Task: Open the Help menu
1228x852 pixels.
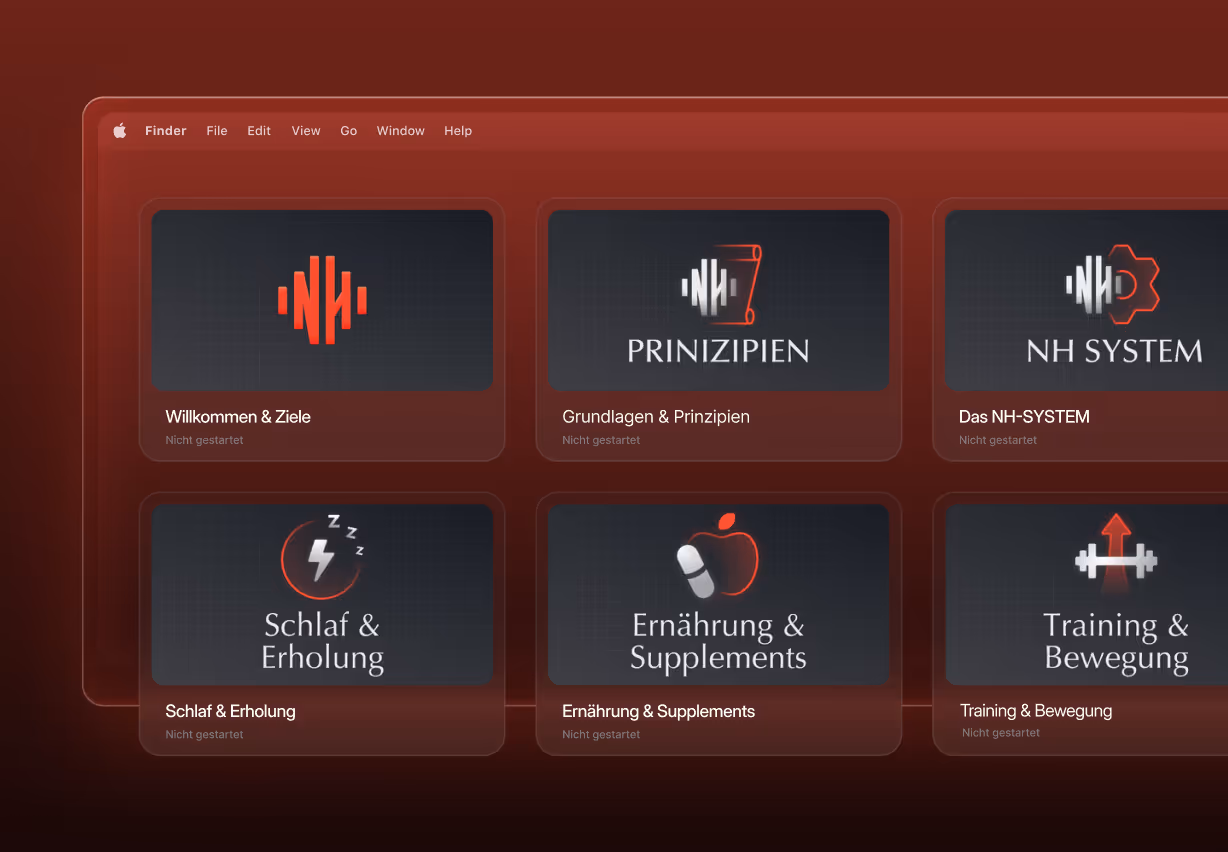Action: (458, 131)
